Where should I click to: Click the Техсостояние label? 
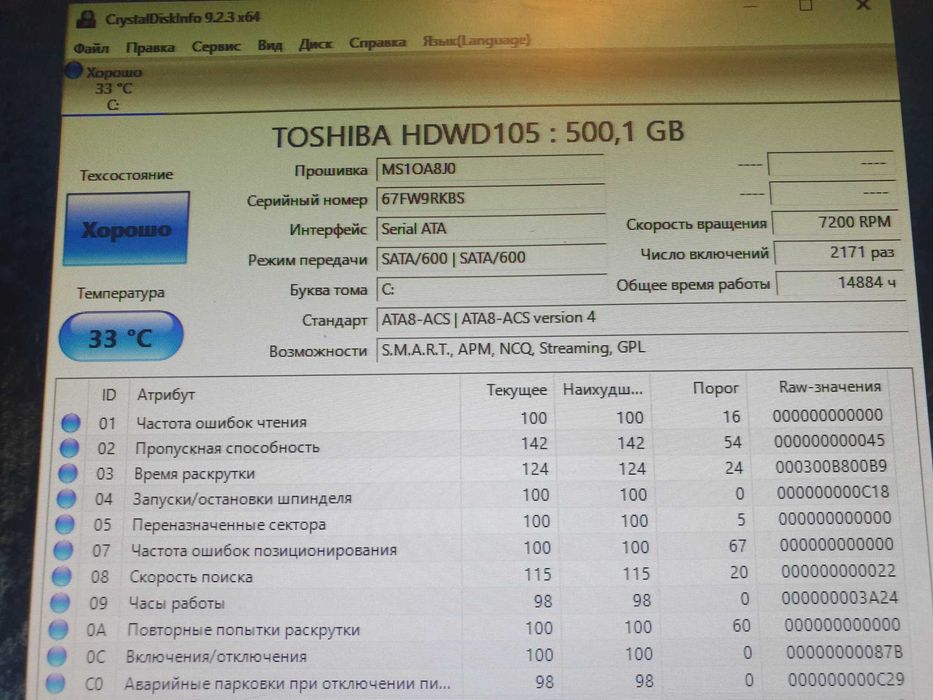coord(126,175)
